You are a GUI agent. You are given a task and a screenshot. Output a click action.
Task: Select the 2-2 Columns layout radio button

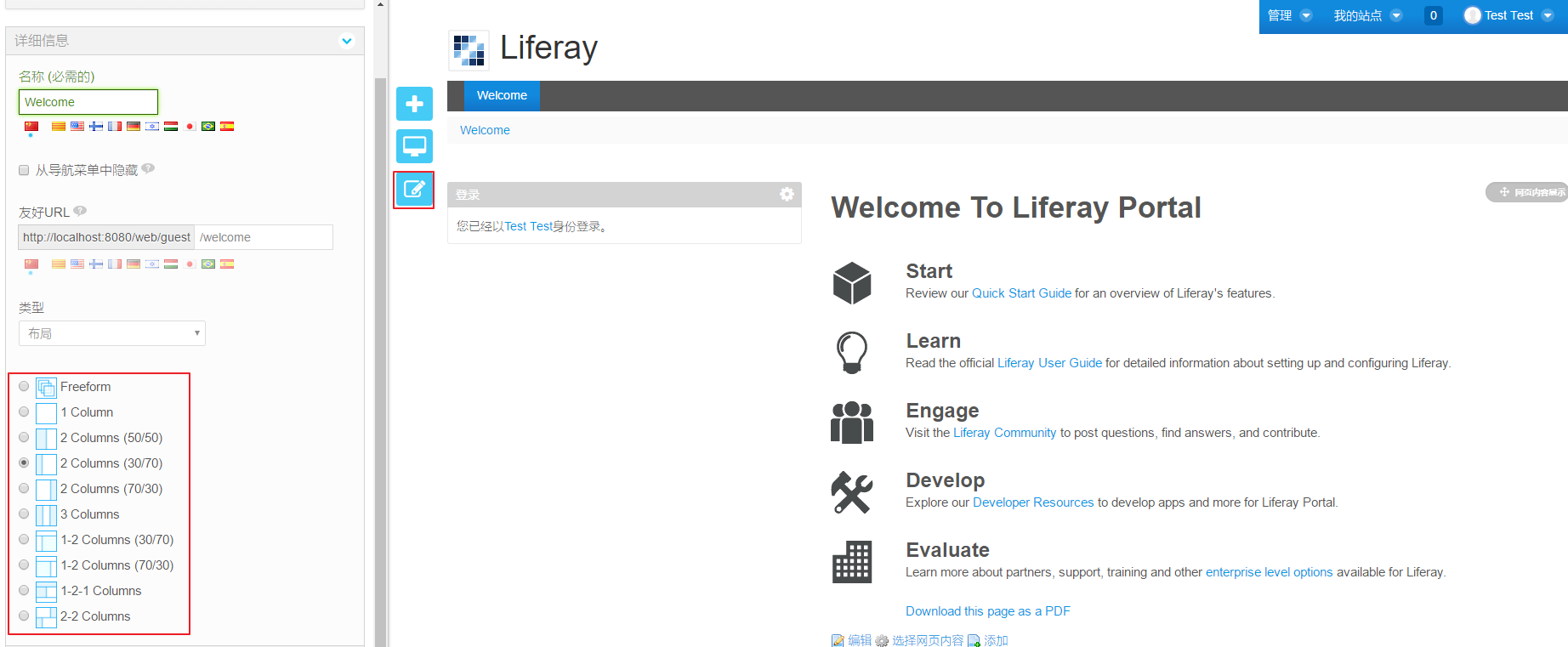click(x=24, y=616)
